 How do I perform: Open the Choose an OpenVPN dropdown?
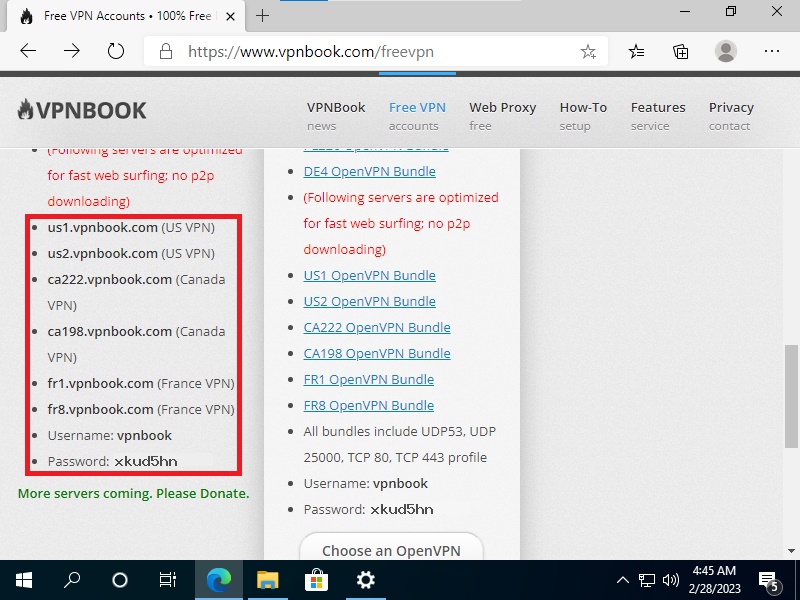point(391,550)
